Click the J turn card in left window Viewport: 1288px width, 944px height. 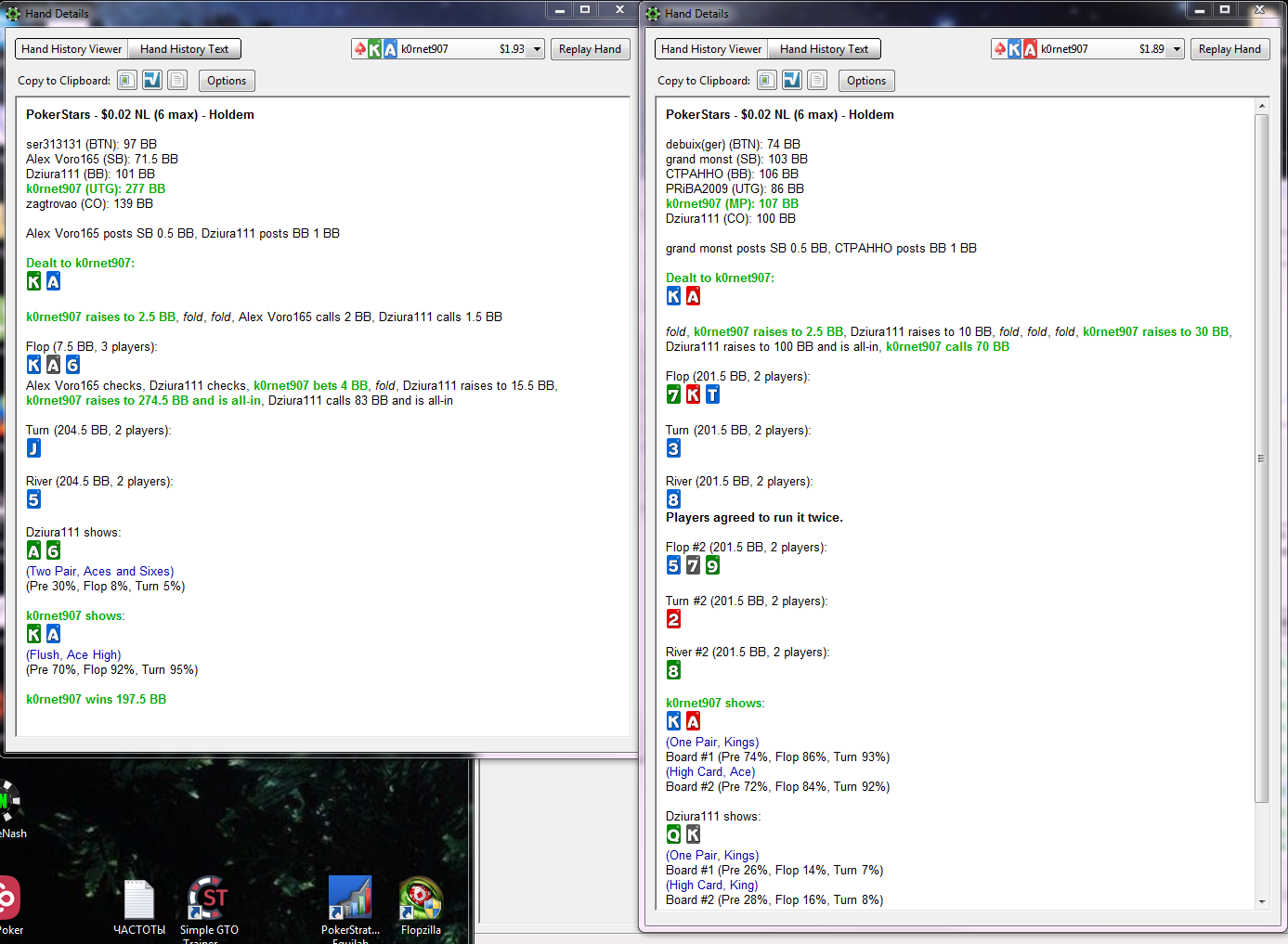[33, 448]
